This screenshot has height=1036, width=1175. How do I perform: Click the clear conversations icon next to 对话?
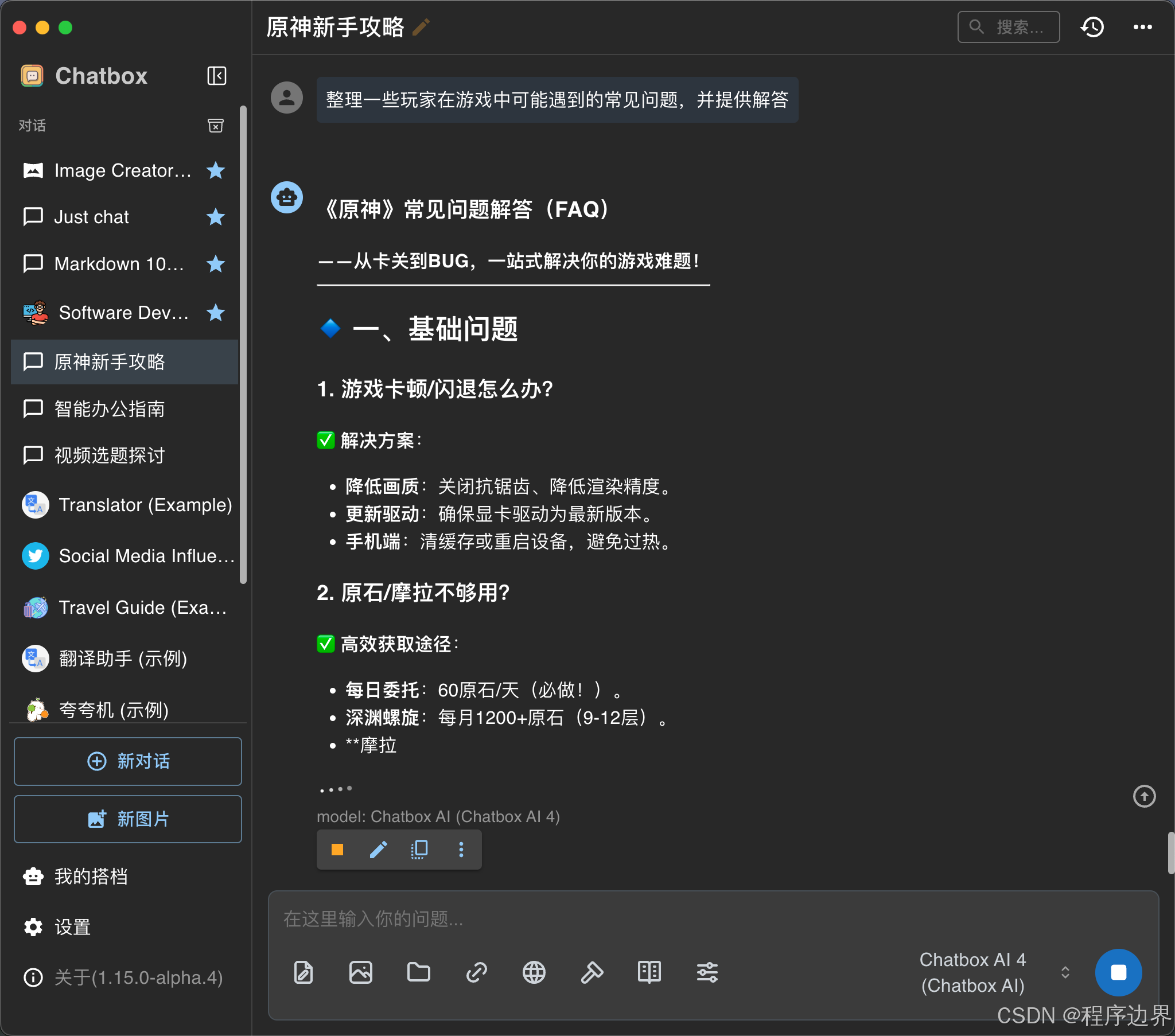click(x=216, y=125)
